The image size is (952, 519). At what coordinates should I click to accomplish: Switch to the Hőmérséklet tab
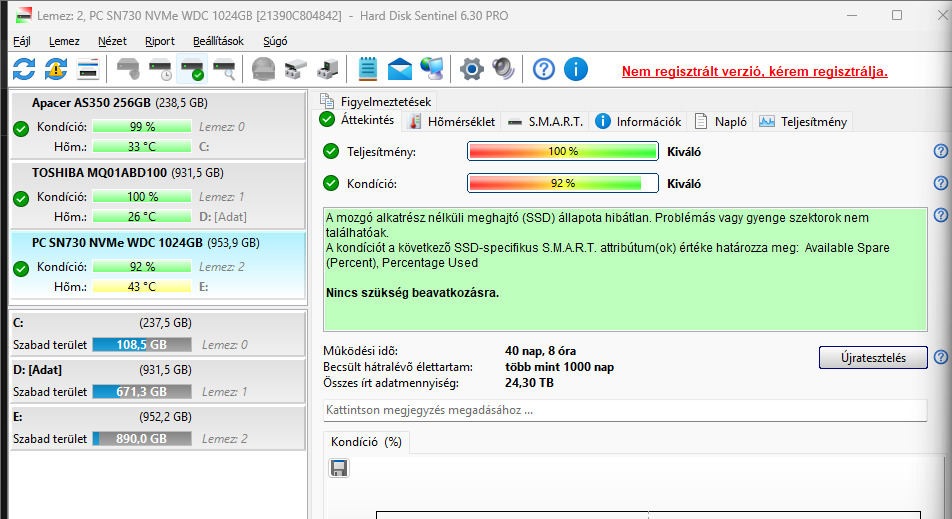tap(452, 121)
